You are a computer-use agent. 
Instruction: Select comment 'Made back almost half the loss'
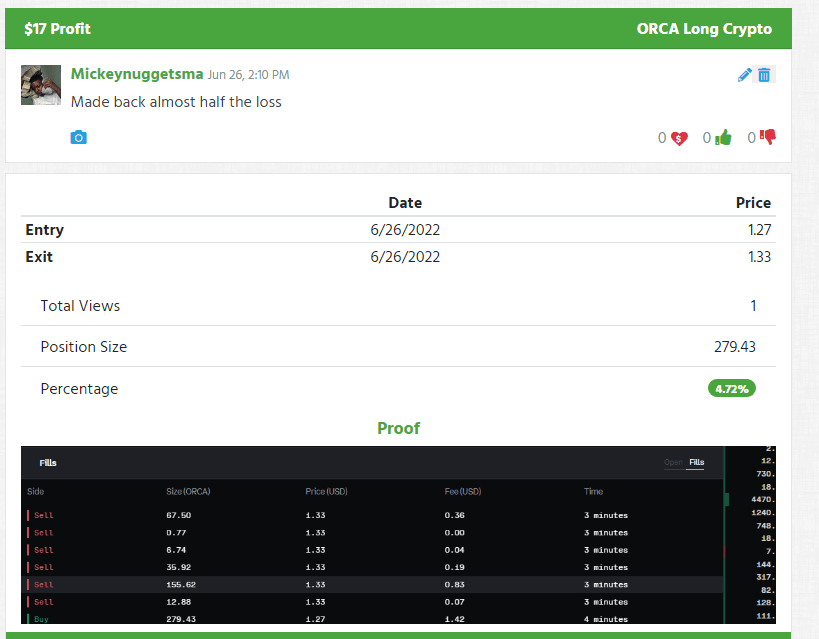point(176,102)
